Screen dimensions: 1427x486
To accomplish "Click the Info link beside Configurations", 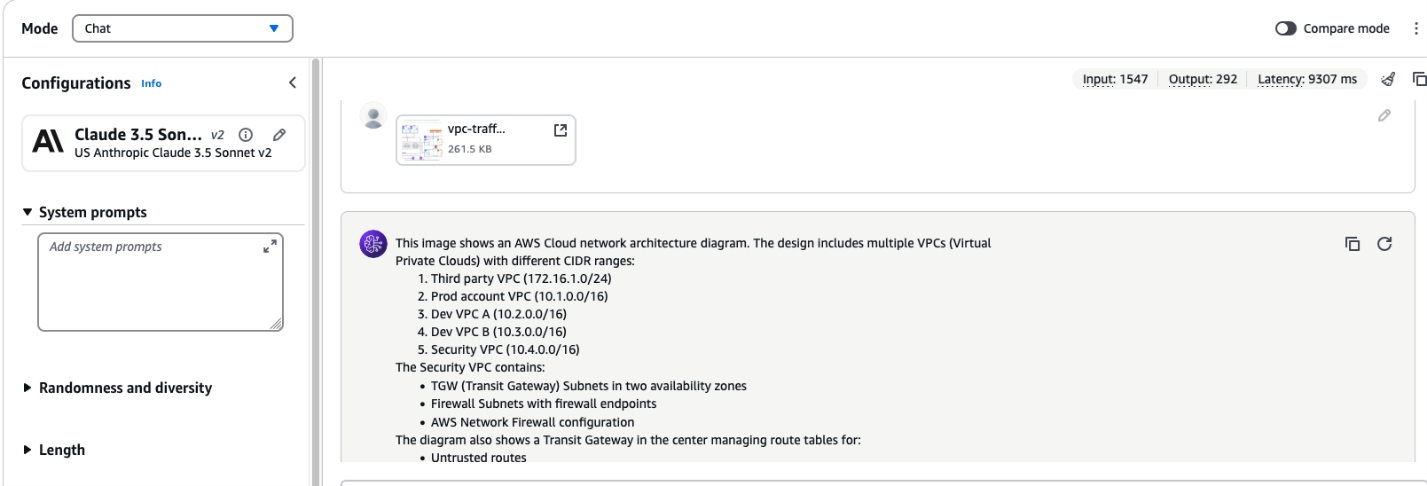I will [151, 83].
